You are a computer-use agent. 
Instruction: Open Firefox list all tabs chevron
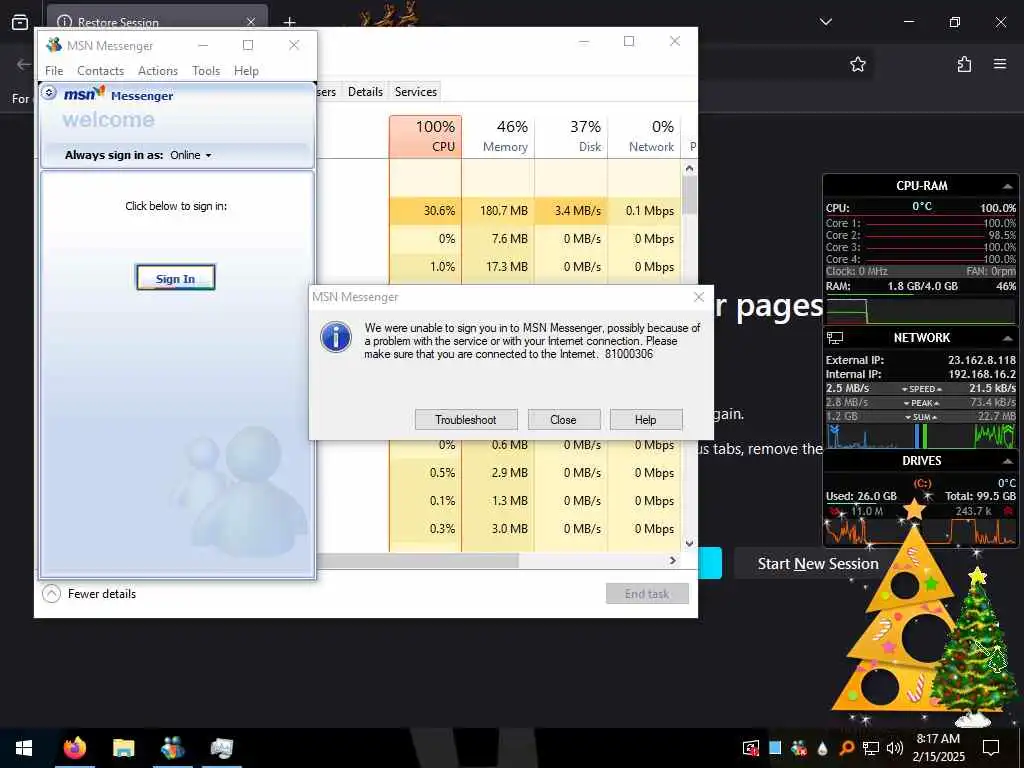pos(825,22)
